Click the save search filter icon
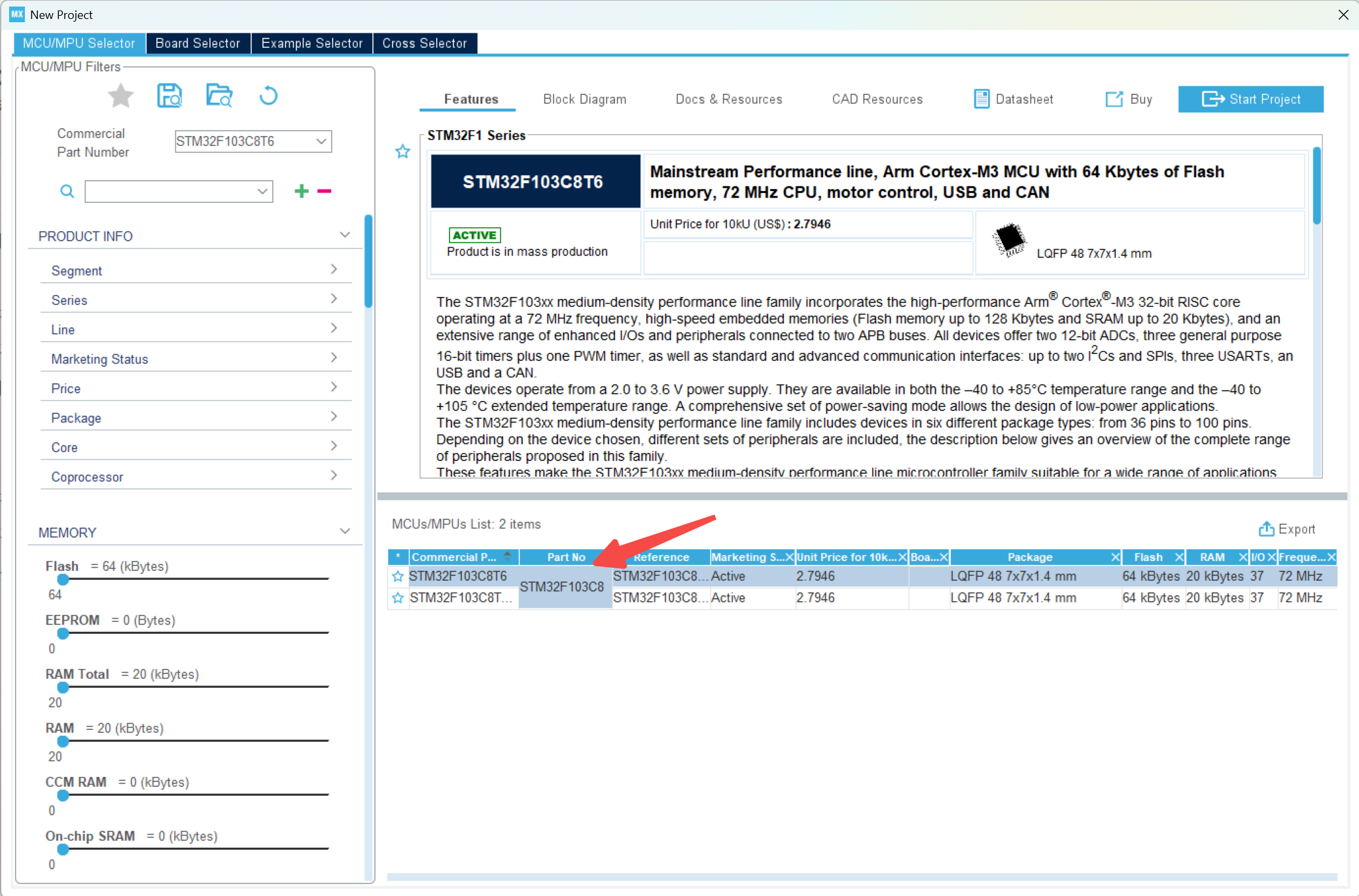 169,96
